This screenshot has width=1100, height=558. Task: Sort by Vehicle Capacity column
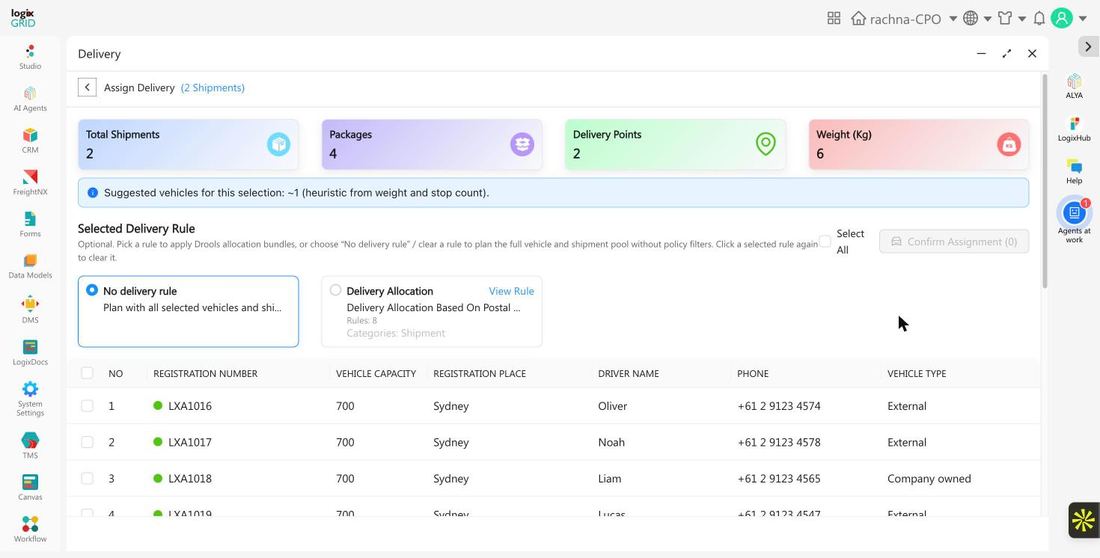(376, 373)
